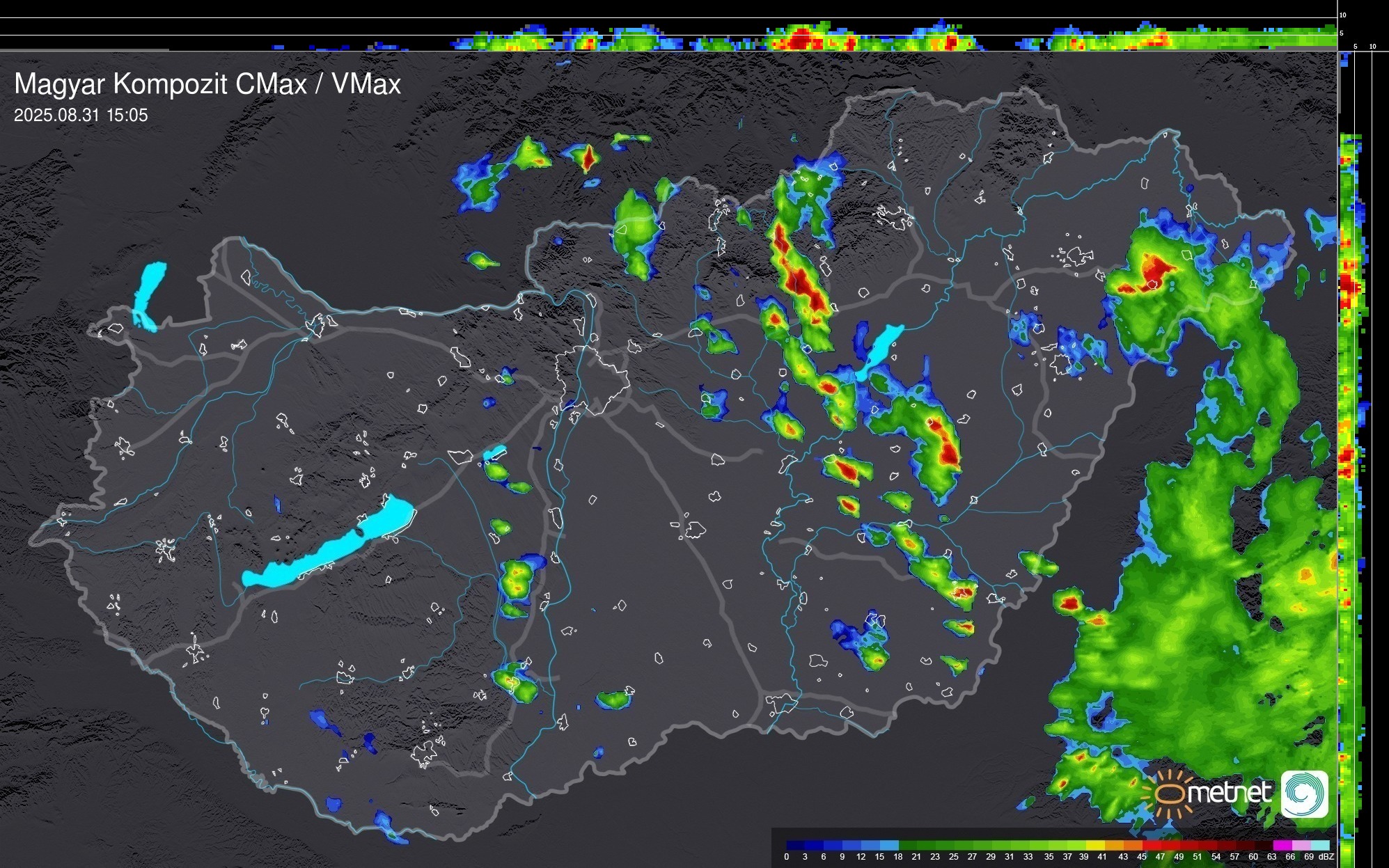Select the light cyan 69 dBZ swatch
This screenshot has width=1389, height=868.
pyautogui.click(x=1319, y=845)
